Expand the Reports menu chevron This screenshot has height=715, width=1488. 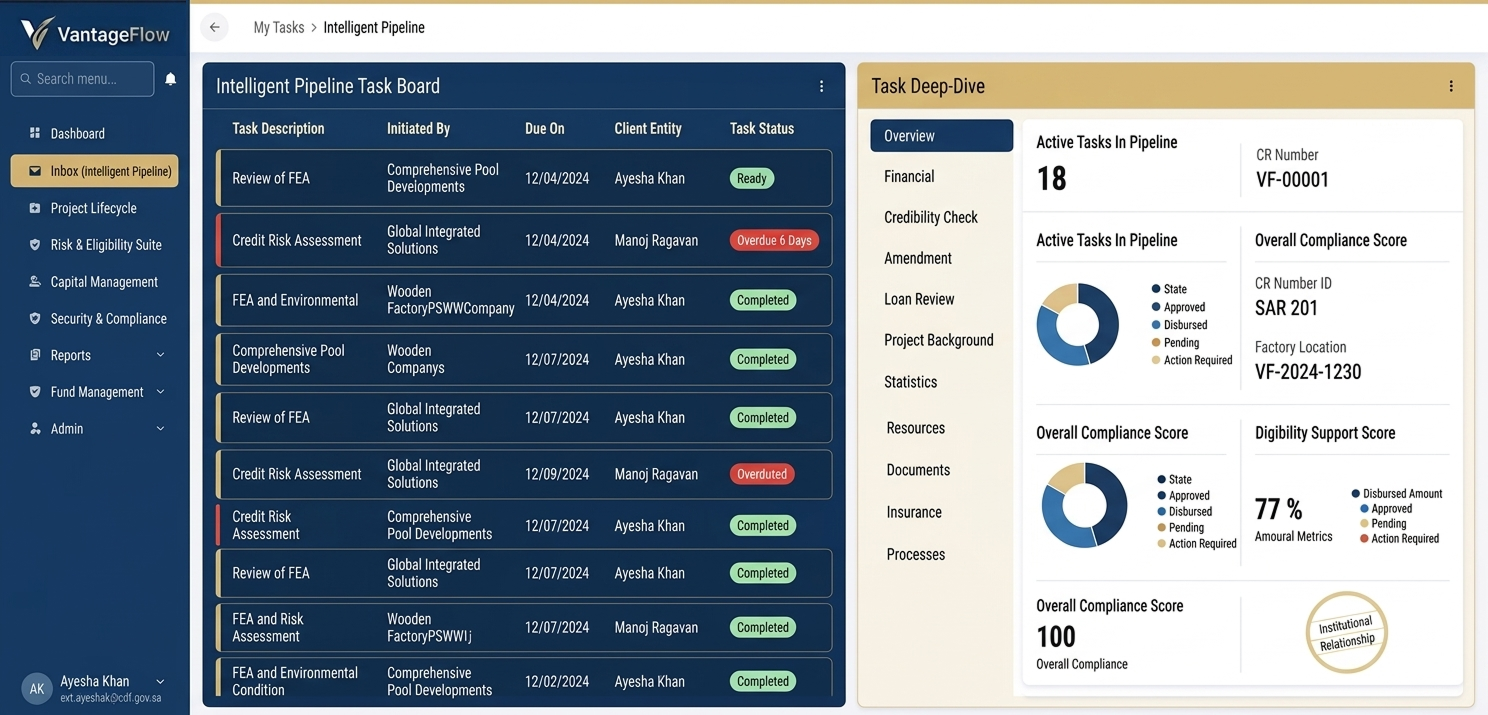[x=160, y=355]
